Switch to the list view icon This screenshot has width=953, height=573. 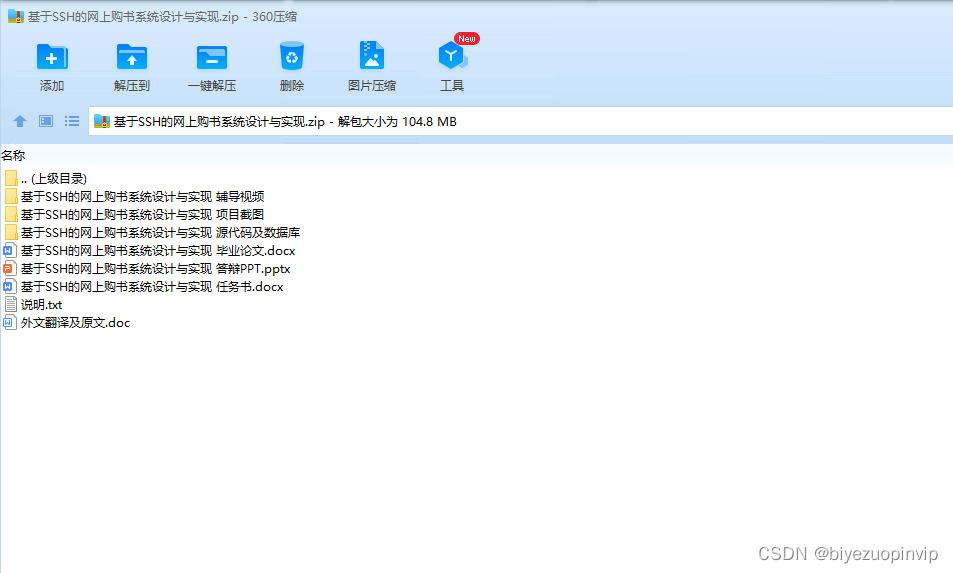(x=72, y=121)
